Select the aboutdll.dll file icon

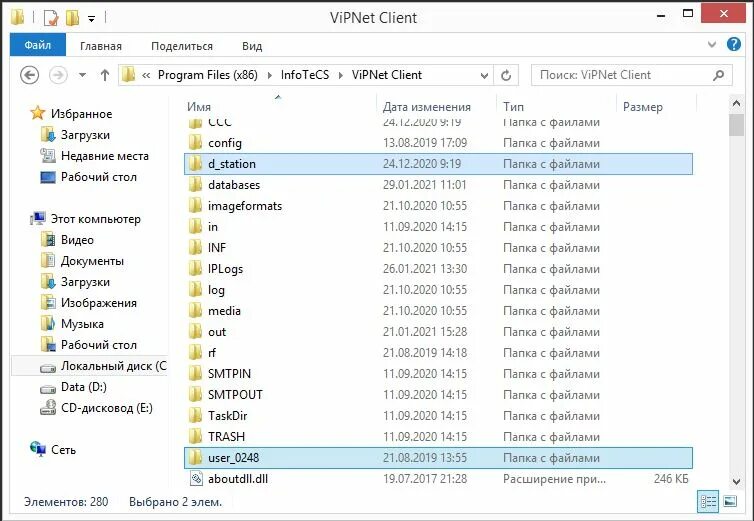click(196, 479)
